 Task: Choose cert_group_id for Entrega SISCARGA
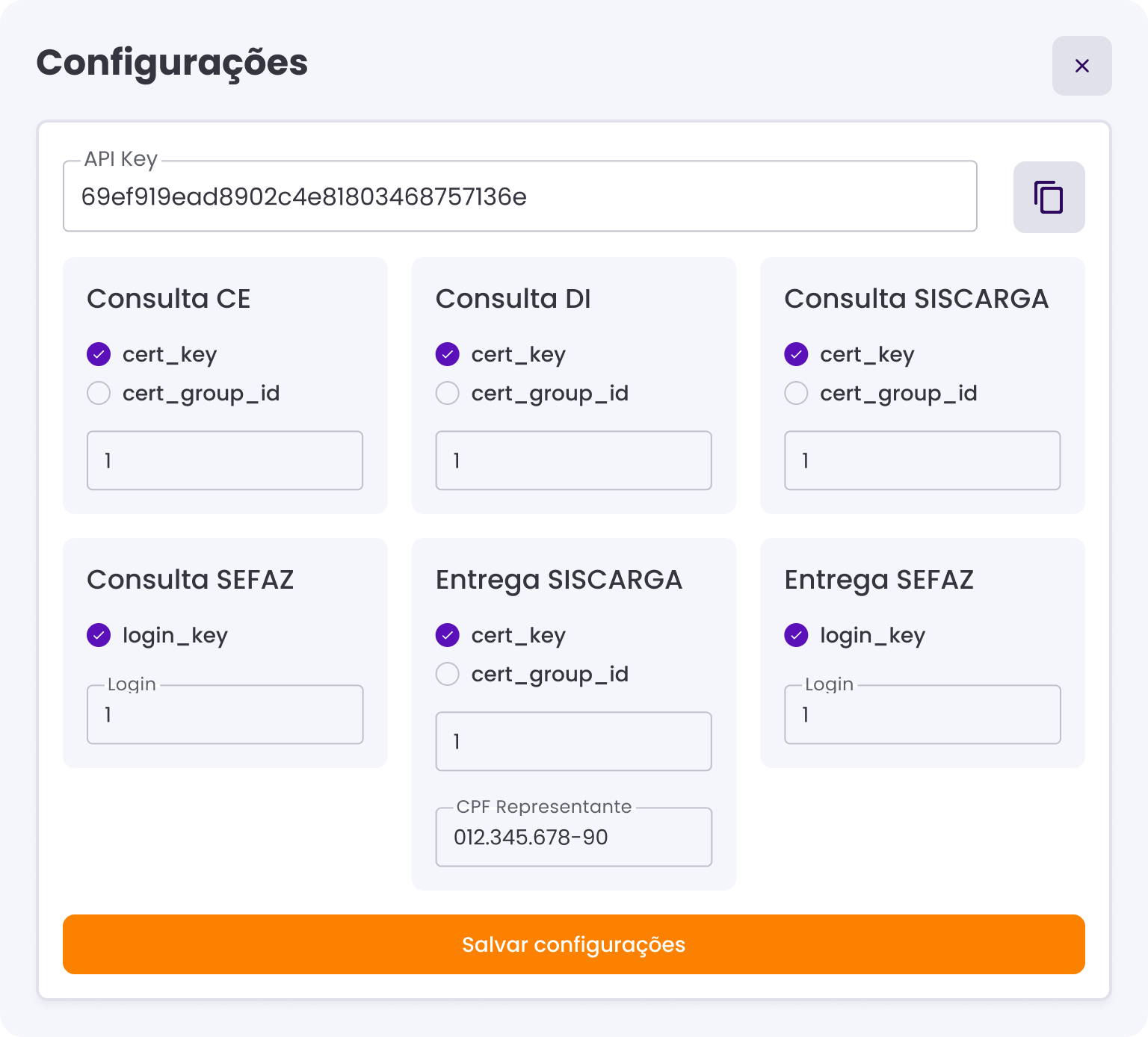tap(448, 674)
